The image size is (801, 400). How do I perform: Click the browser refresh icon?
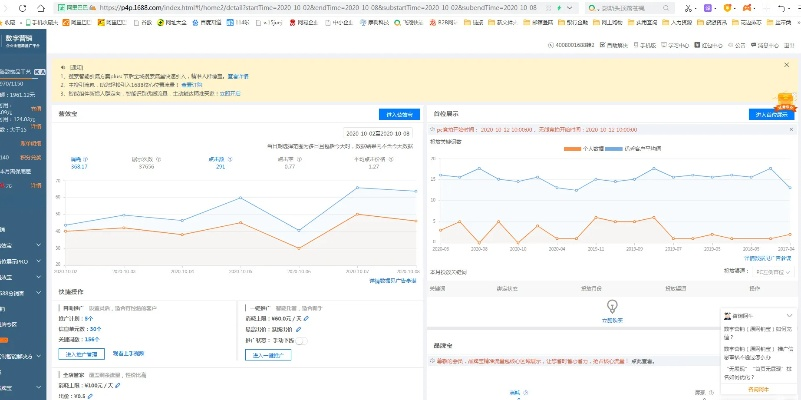pos(22,6)
